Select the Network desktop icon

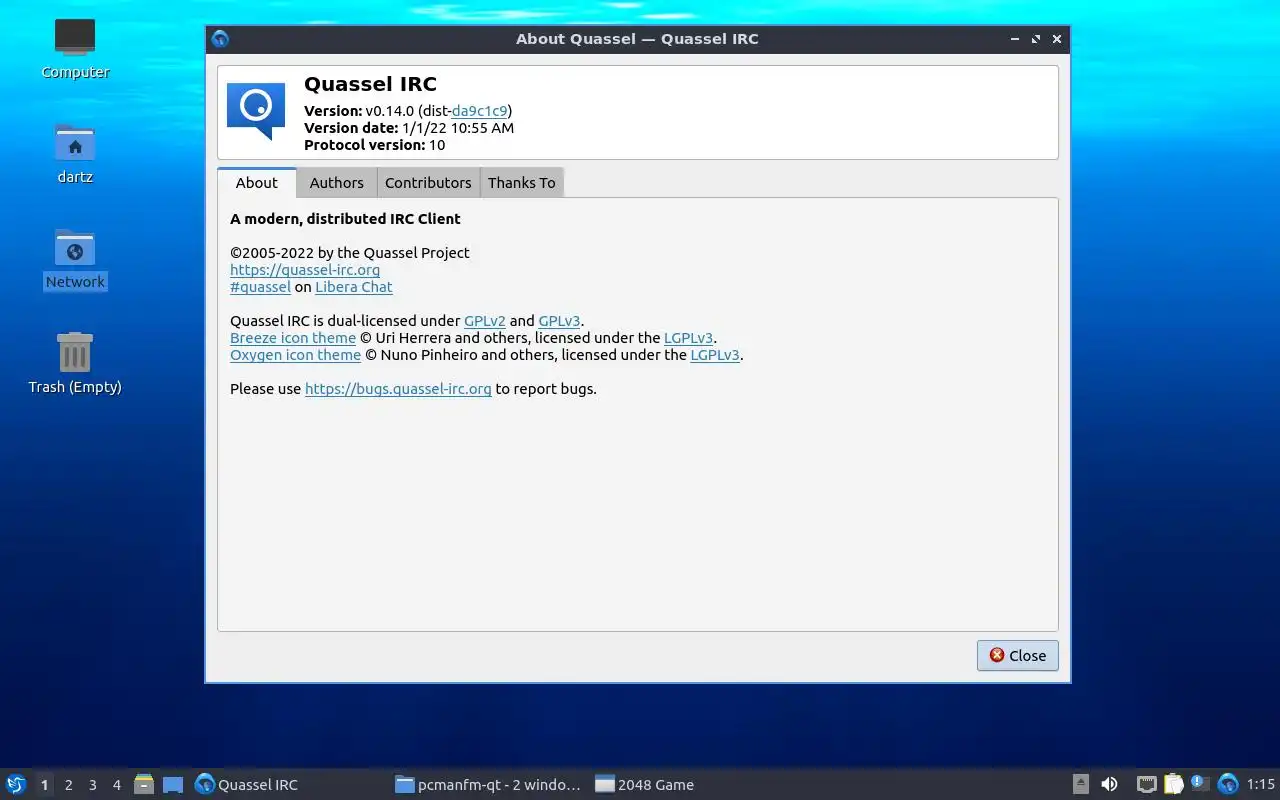coord(75,259)
